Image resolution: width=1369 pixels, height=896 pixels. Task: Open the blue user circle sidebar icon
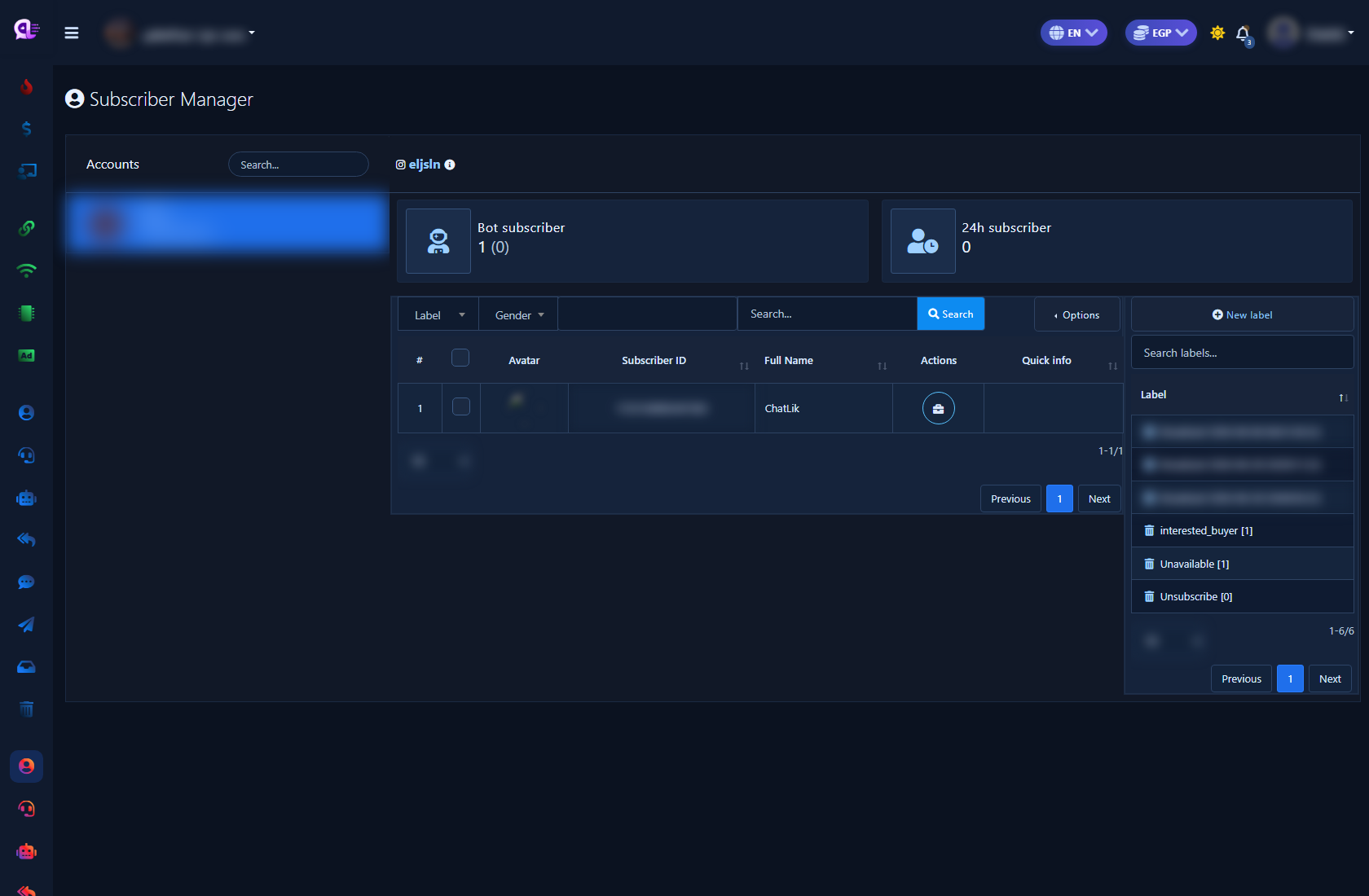(x=26, y=413)
